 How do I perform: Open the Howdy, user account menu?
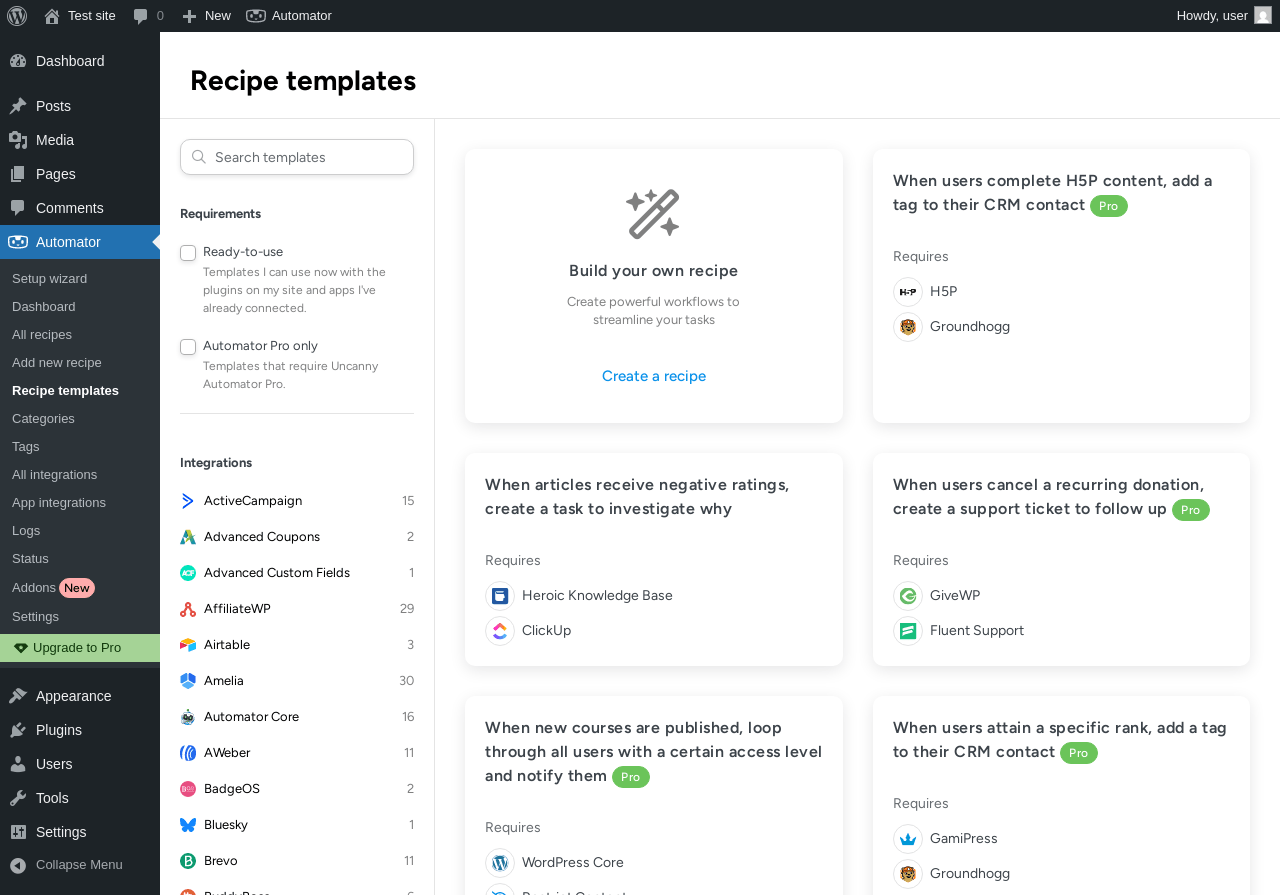pos(1222,16)
